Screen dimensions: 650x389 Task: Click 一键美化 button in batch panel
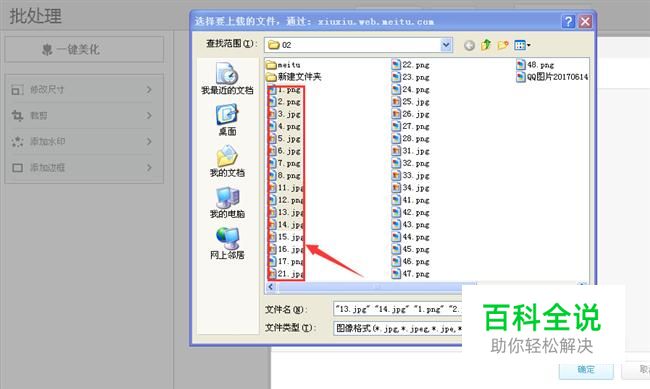tap(84, 49)
